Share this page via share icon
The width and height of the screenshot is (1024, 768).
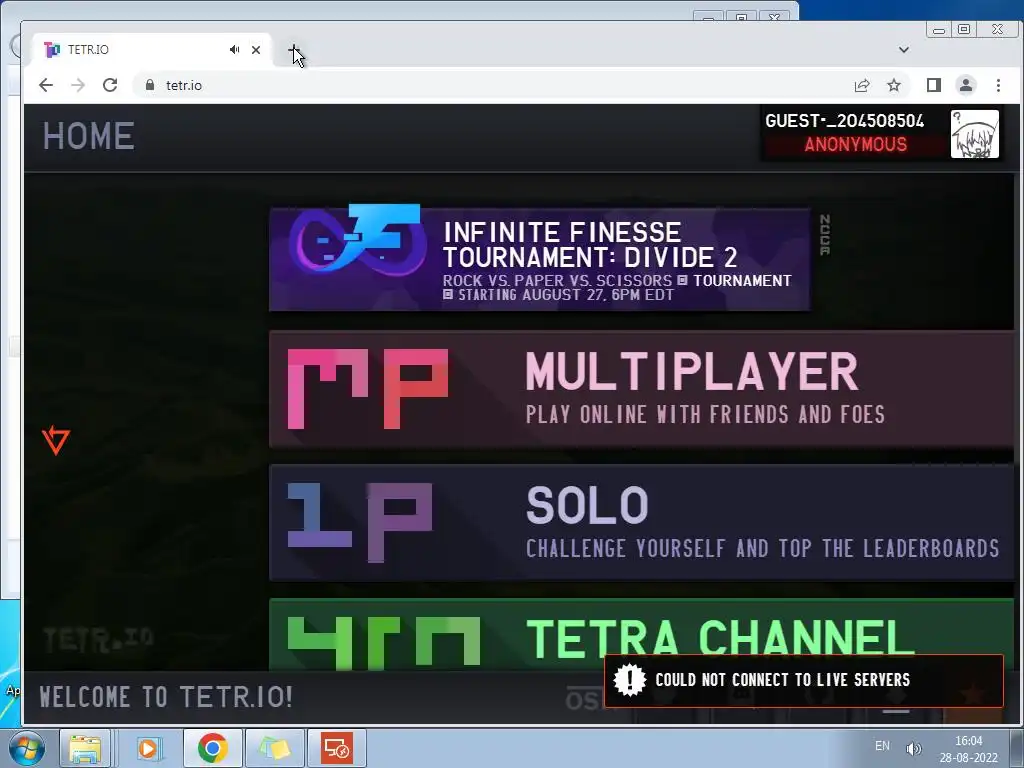click(x=862, y=85)
